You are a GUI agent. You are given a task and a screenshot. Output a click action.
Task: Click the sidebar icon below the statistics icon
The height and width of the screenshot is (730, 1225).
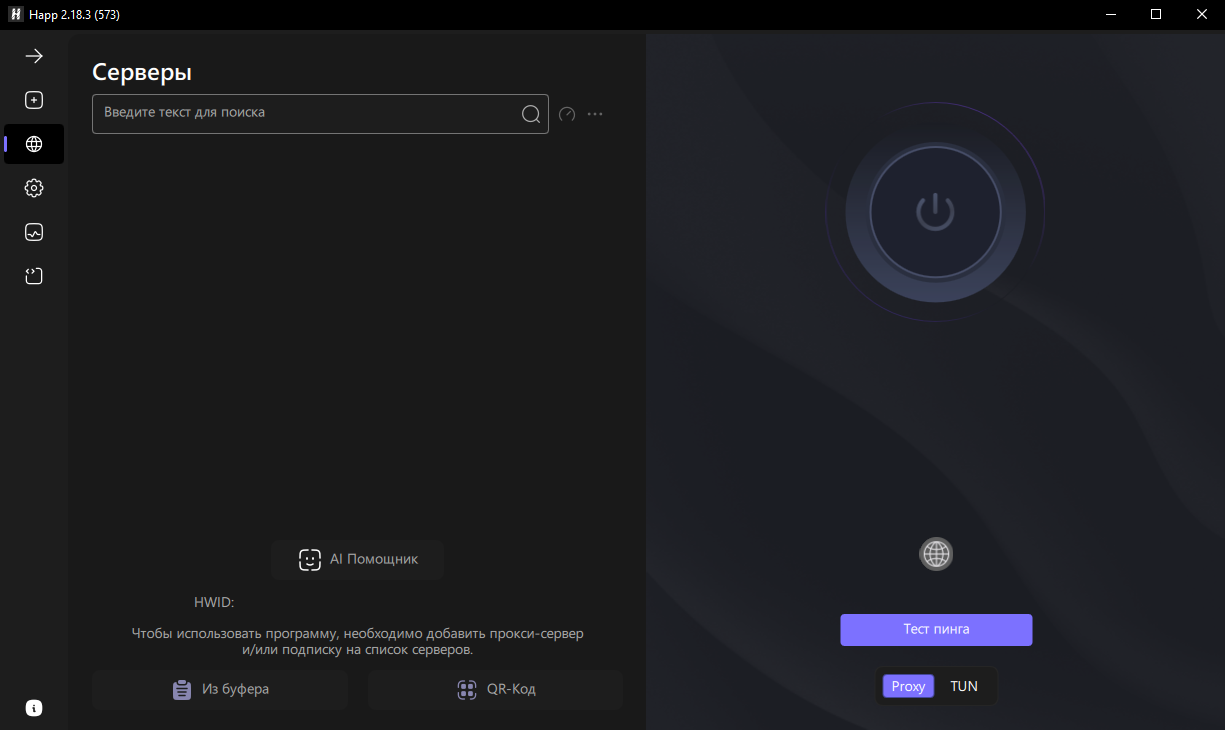pos(34,276)
